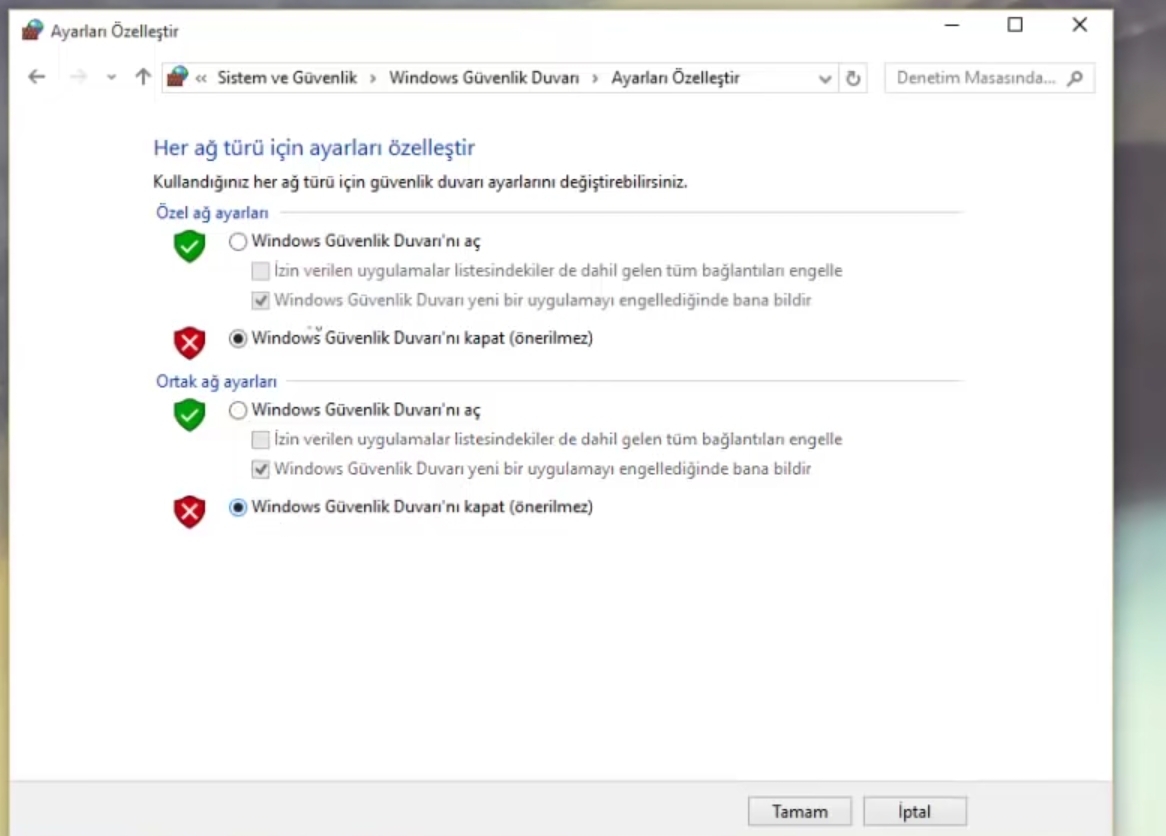Cancel with the İptal button
This screenshot has width=1166, height=836.
[915, 811]
